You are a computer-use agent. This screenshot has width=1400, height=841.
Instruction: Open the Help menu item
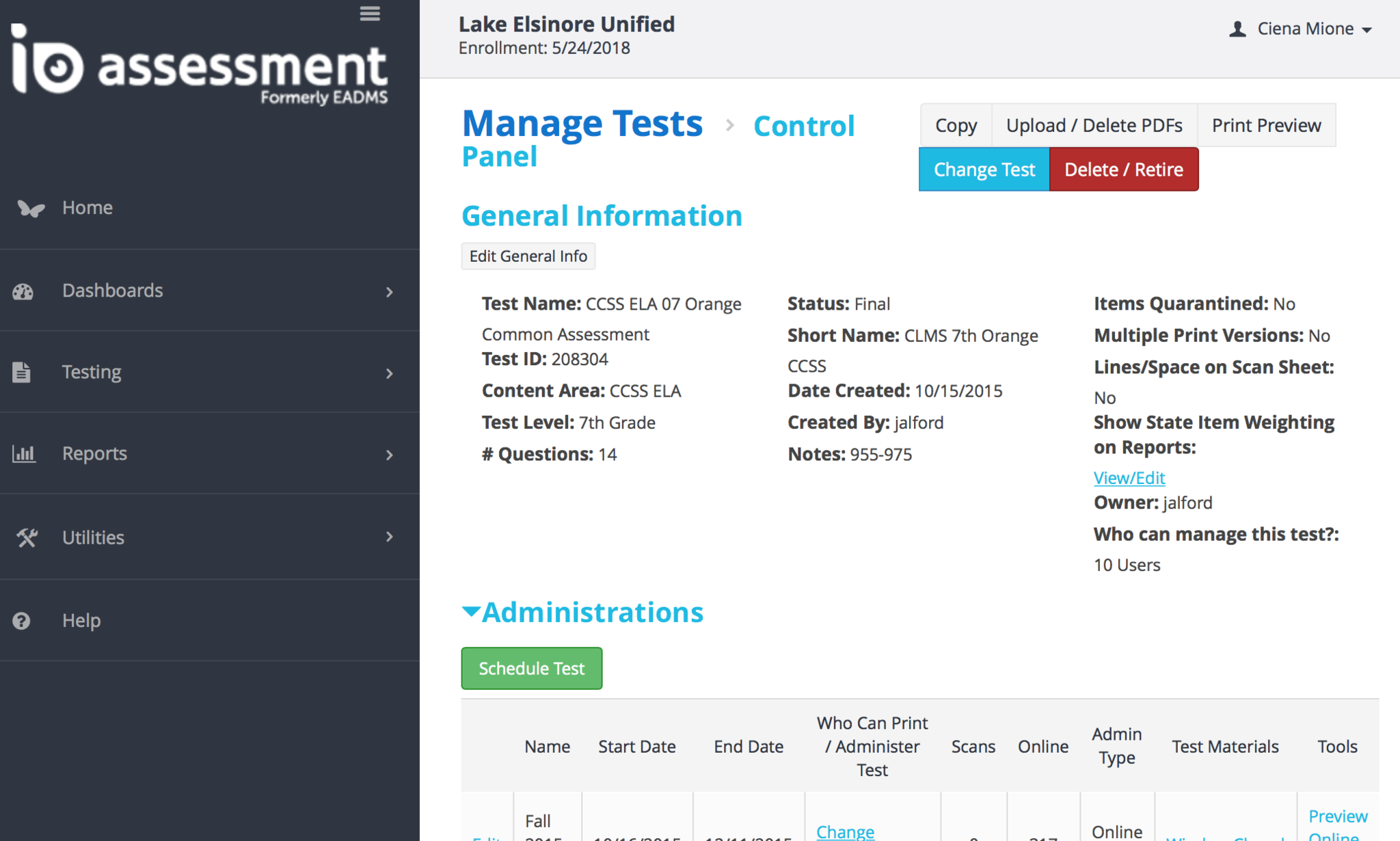click(x=81, y=621)
